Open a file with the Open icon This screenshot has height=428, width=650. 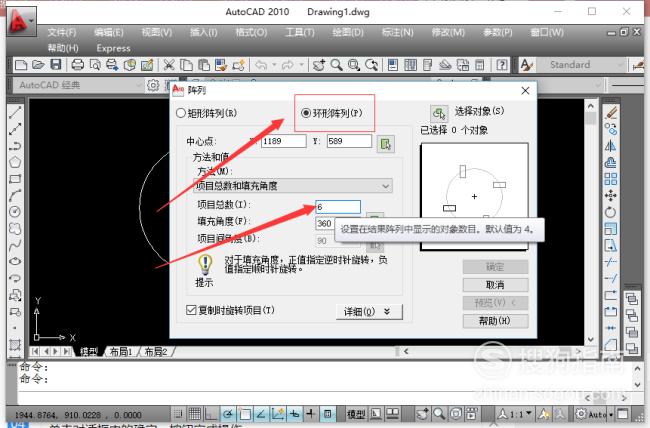point(38,65)
